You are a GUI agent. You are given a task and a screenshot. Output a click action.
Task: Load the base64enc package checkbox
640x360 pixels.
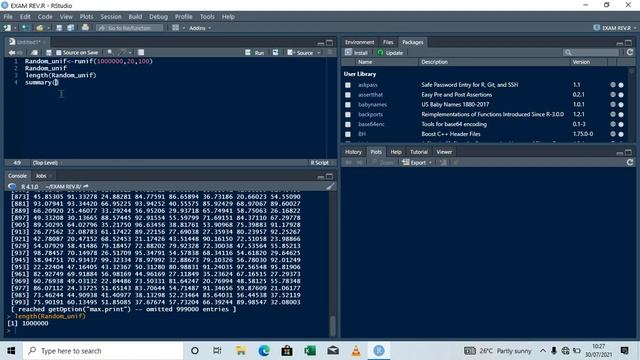click(x=348, y=124)
